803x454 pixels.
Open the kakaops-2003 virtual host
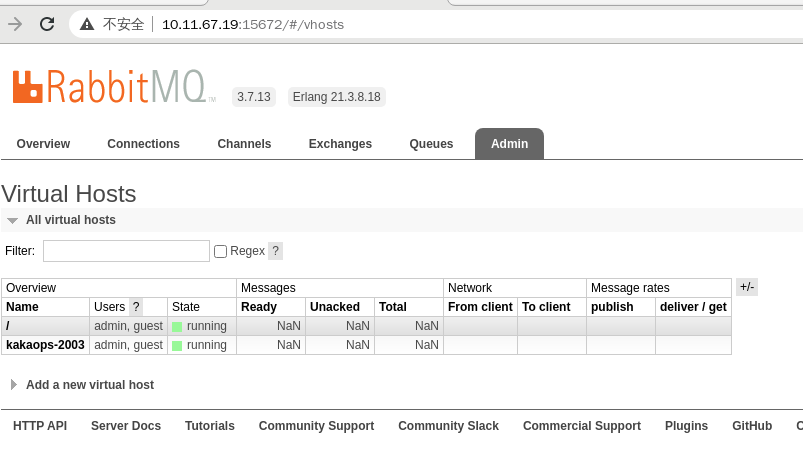(45, 345)
